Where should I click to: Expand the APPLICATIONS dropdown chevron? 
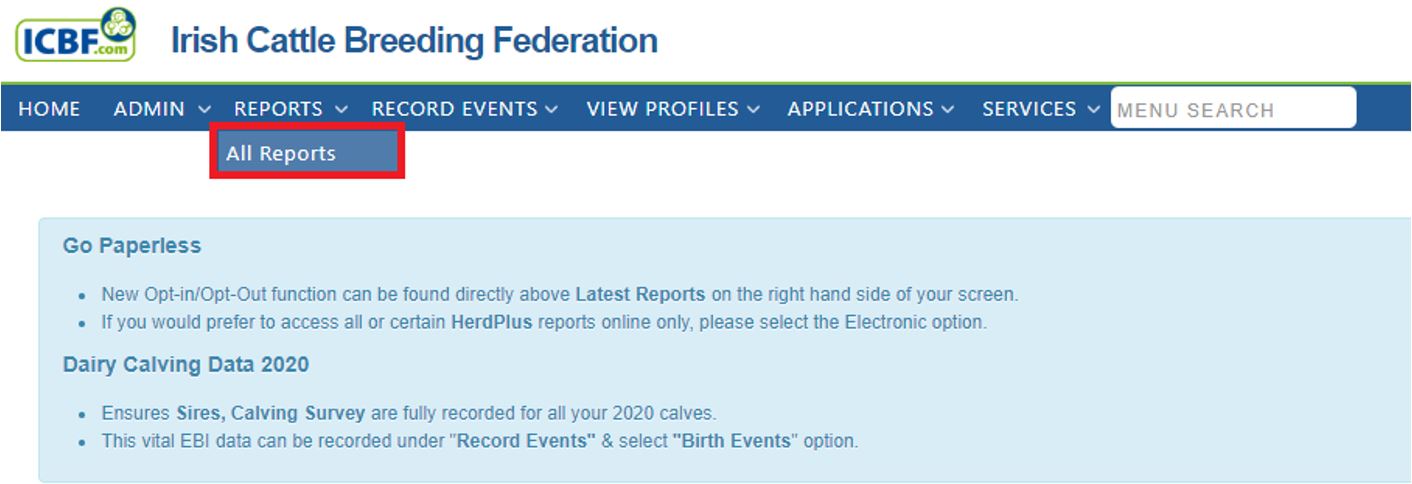[947, 110]
